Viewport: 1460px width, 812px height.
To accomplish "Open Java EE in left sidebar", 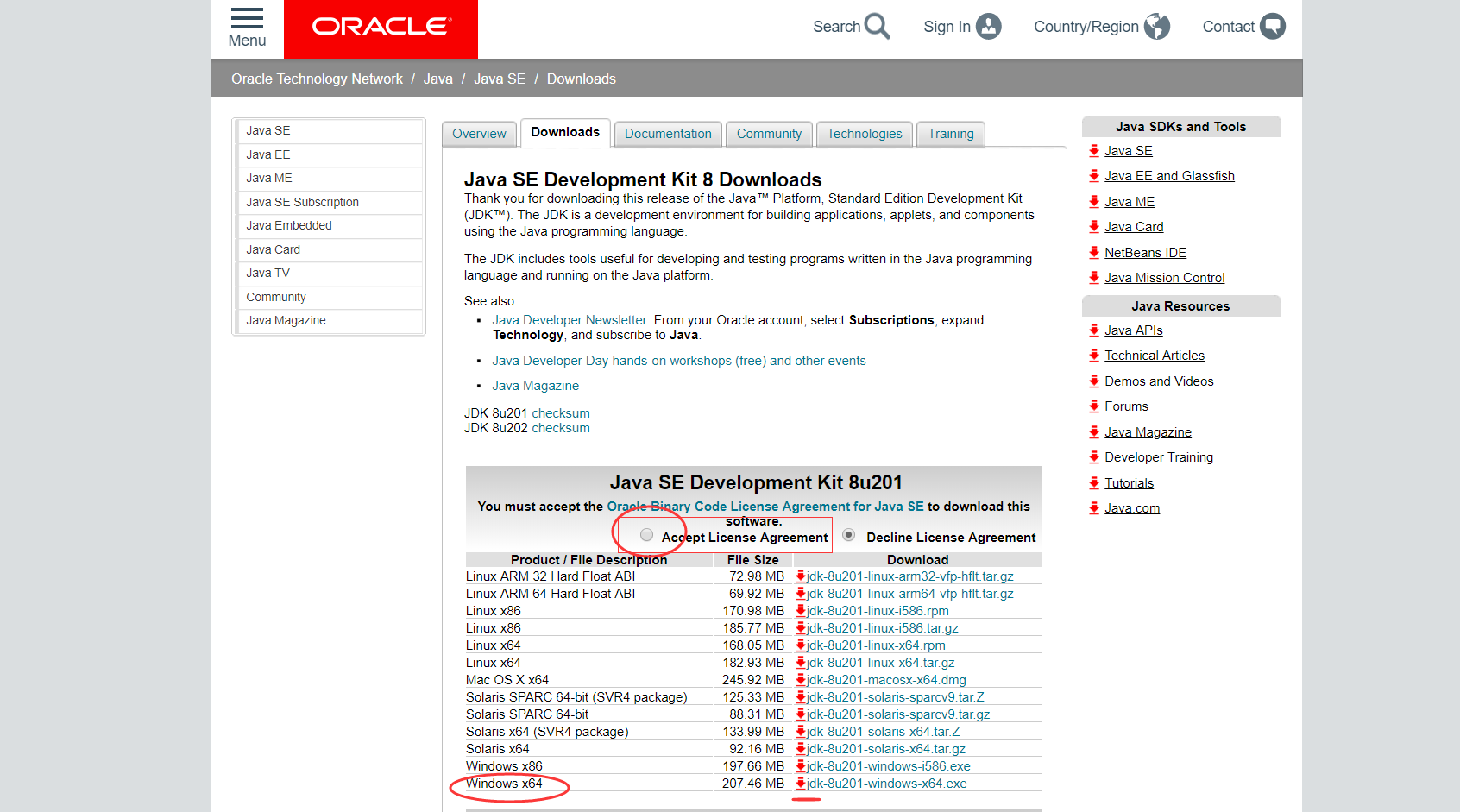I will 330,155.
